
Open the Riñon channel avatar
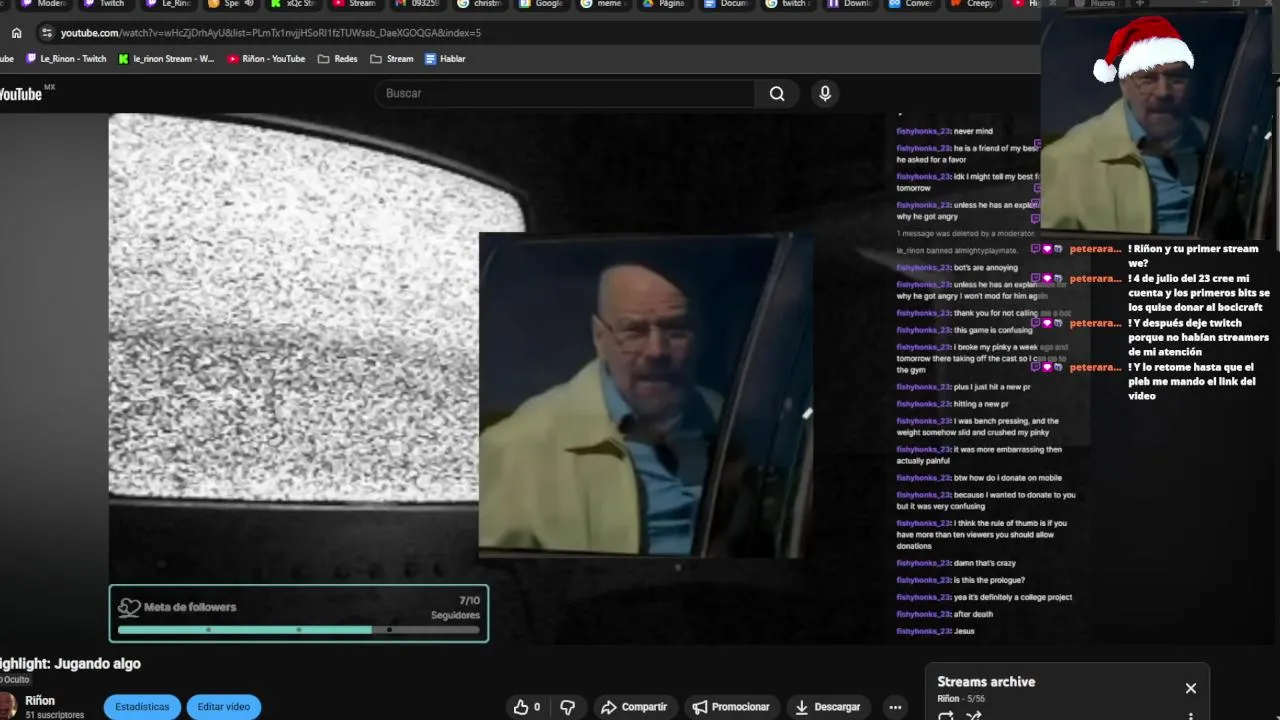[7, 705]
